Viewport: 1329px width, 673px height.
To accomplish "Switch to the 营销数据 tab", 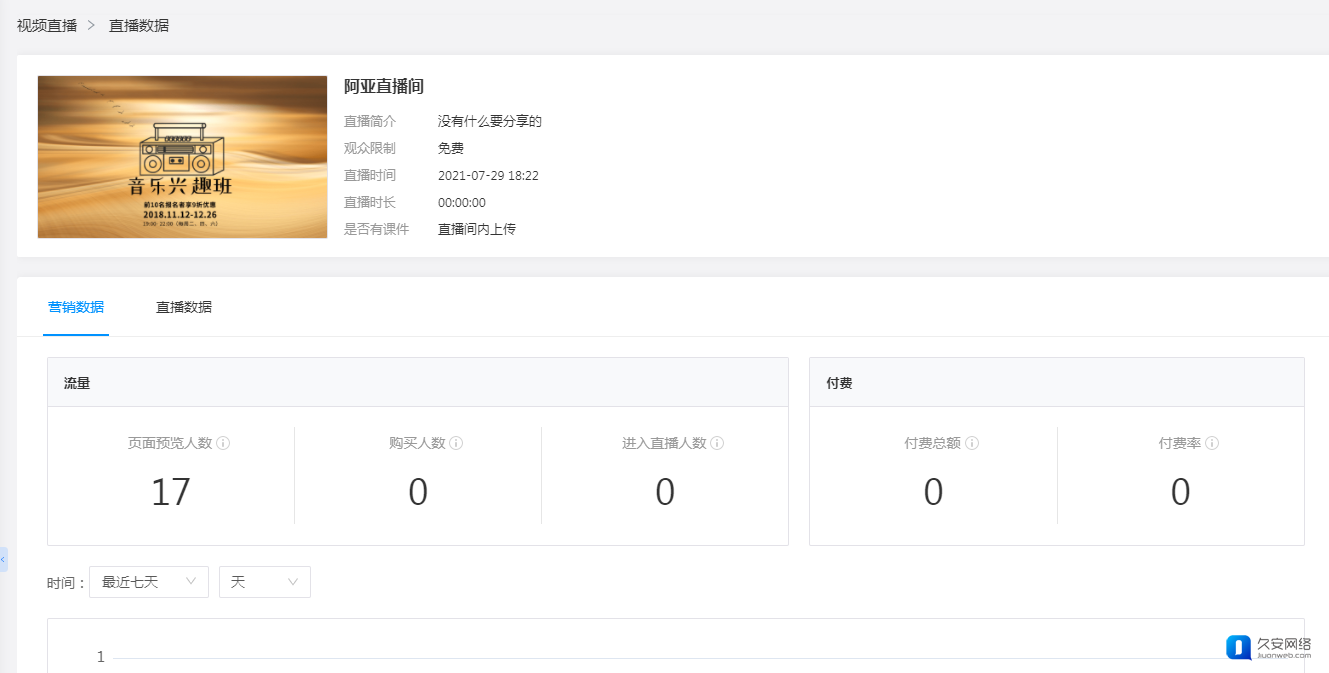I will [x=76, y=307].
